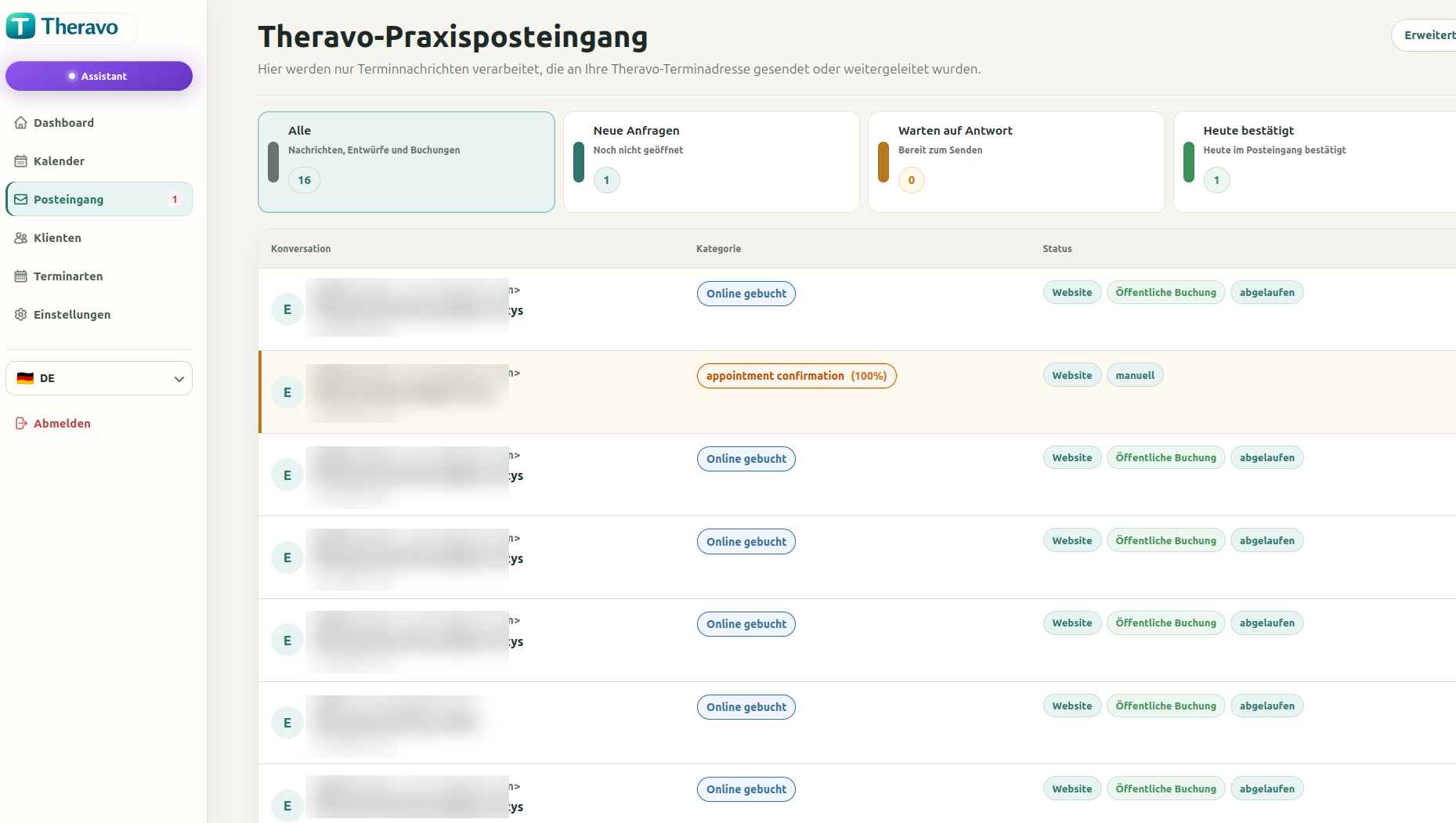Click the orange 0 count badge
The height and width of the screenshot is (823, 1456).
(912, 180)
